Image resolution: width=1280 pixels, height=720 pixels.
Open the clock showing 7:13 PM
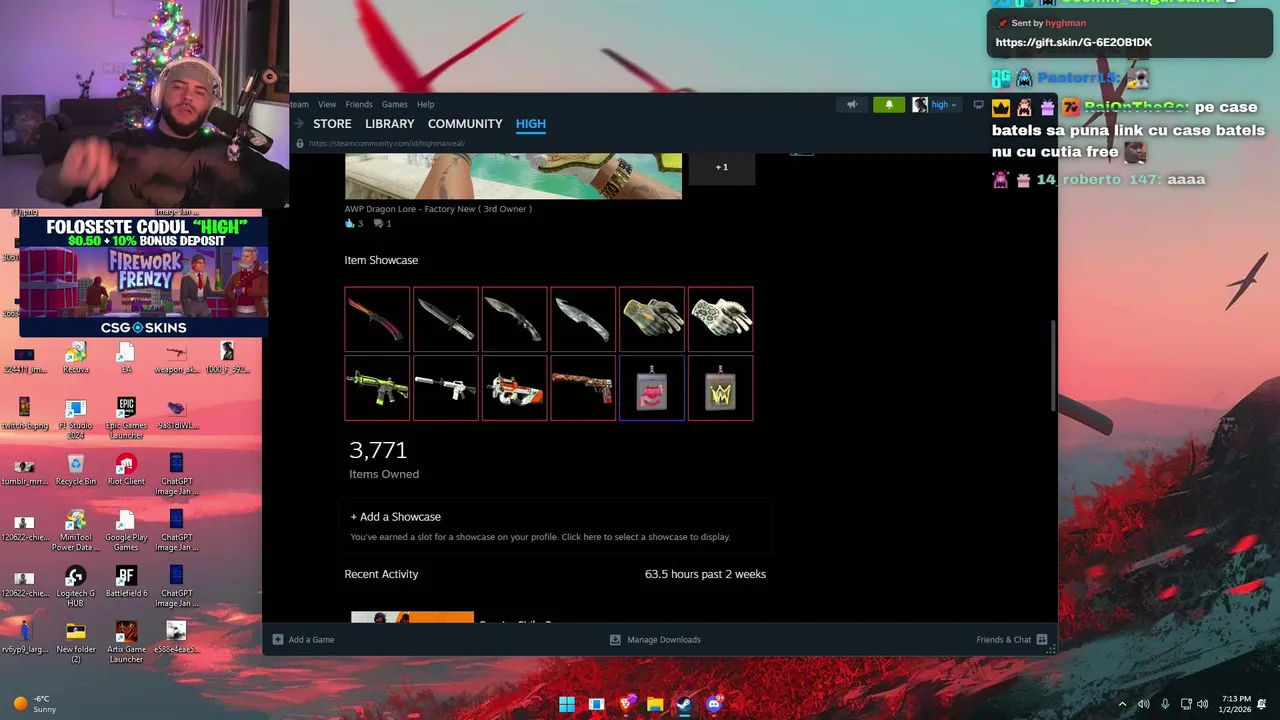pos(1235,704)
